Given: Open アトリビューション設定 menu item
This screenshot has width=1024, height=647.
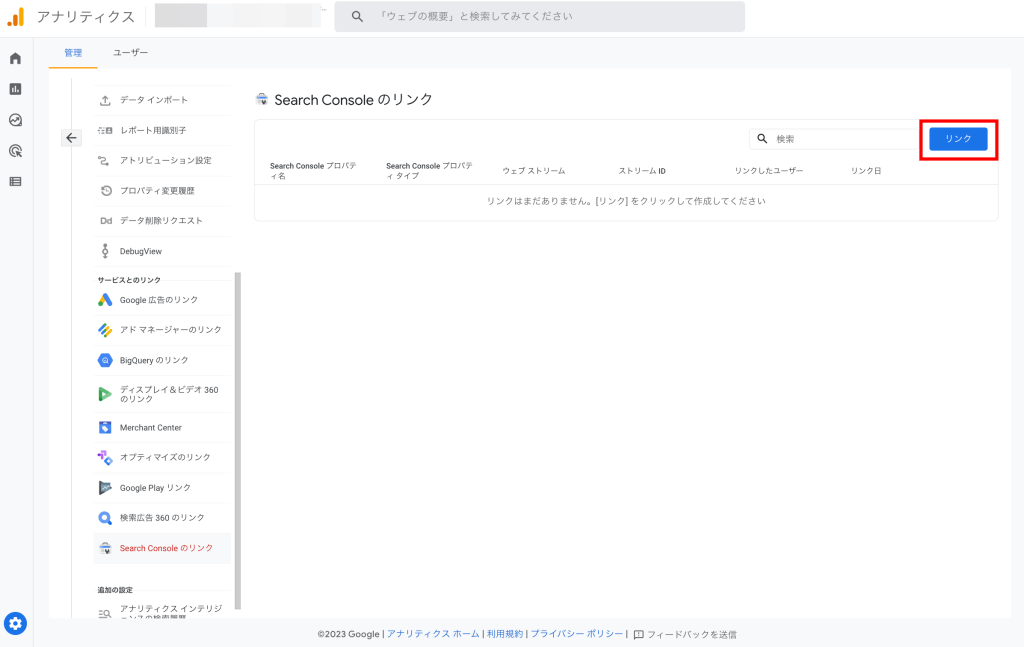Looking at the screenshot, I should click(x=162, y=161).
